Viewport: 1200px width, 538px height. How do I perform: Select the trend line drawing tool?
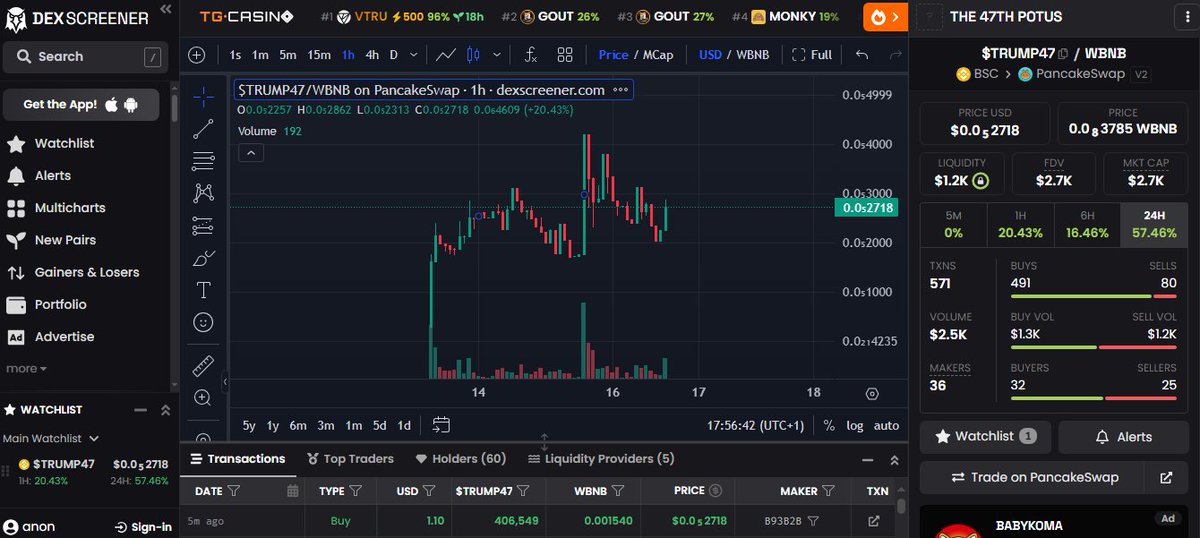pos(203,128)
